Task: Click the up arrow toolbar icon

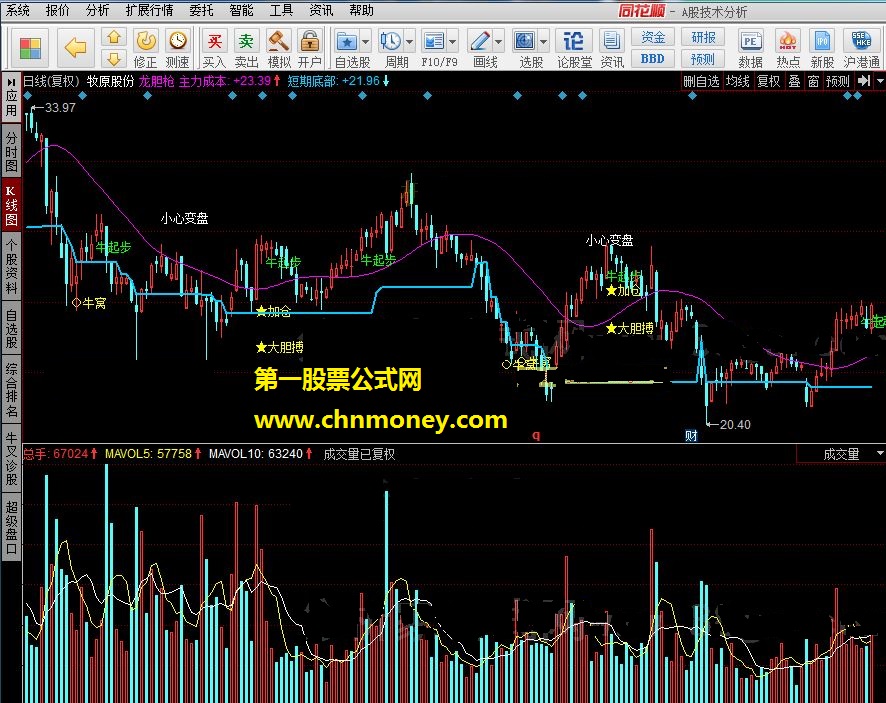Action: tap(114, 37)
